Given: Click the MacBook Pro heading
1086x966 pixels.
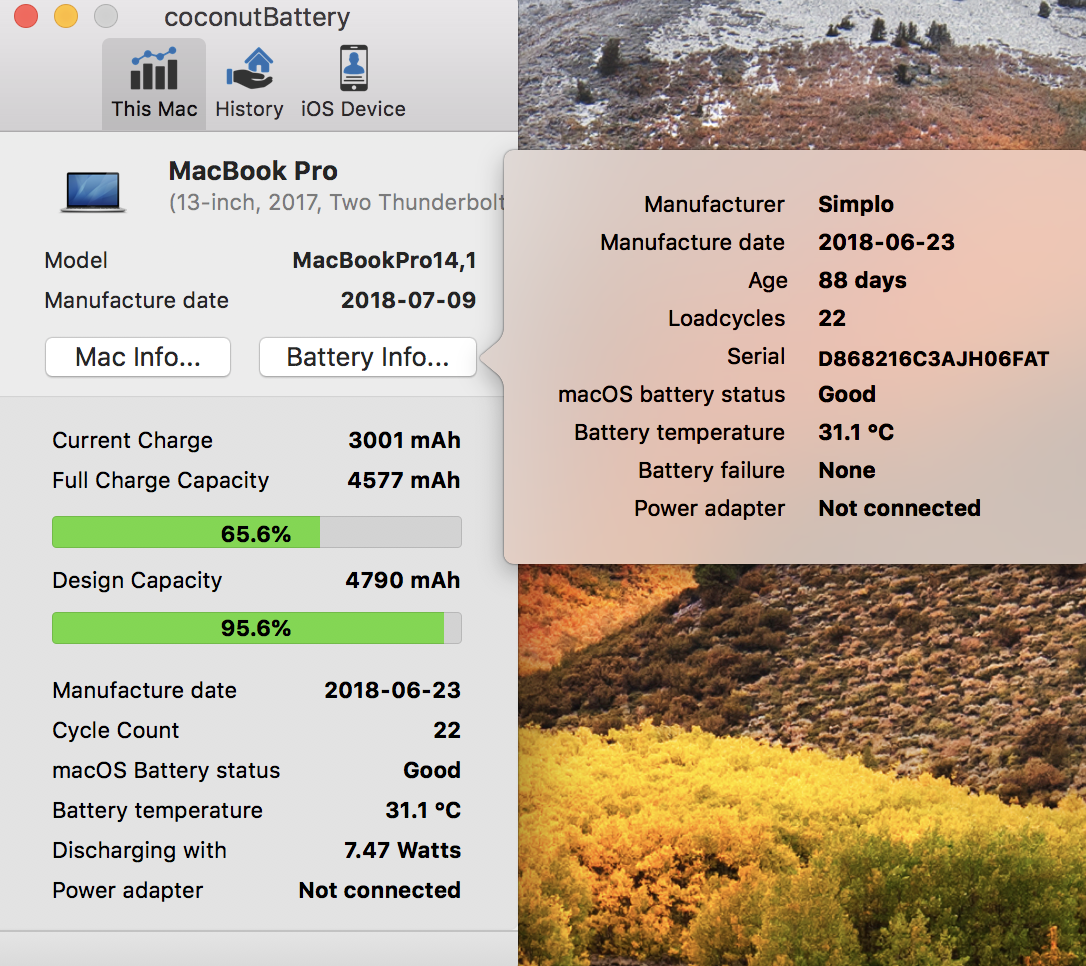Looking at the screenshot, I should pyautogui.click(x=253, y=171).
